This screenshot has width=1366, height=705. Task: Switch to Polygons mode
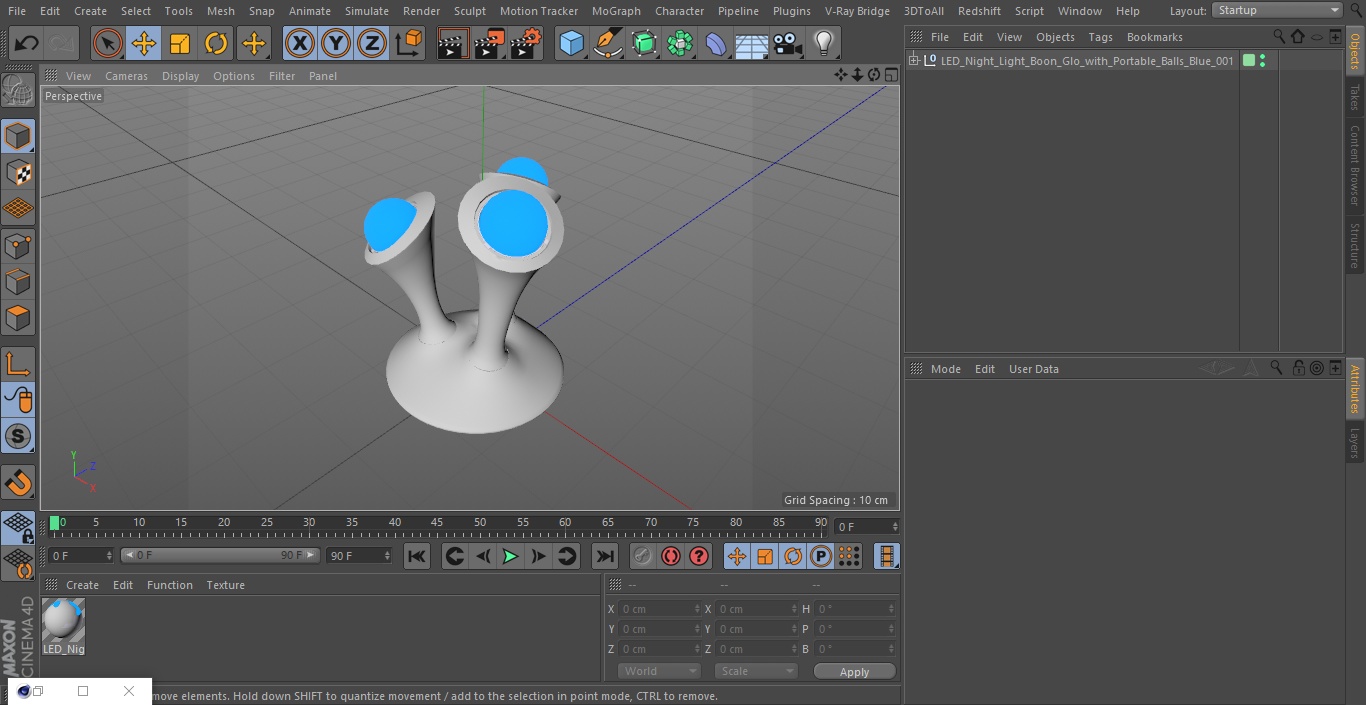click(x=18, y=318)
